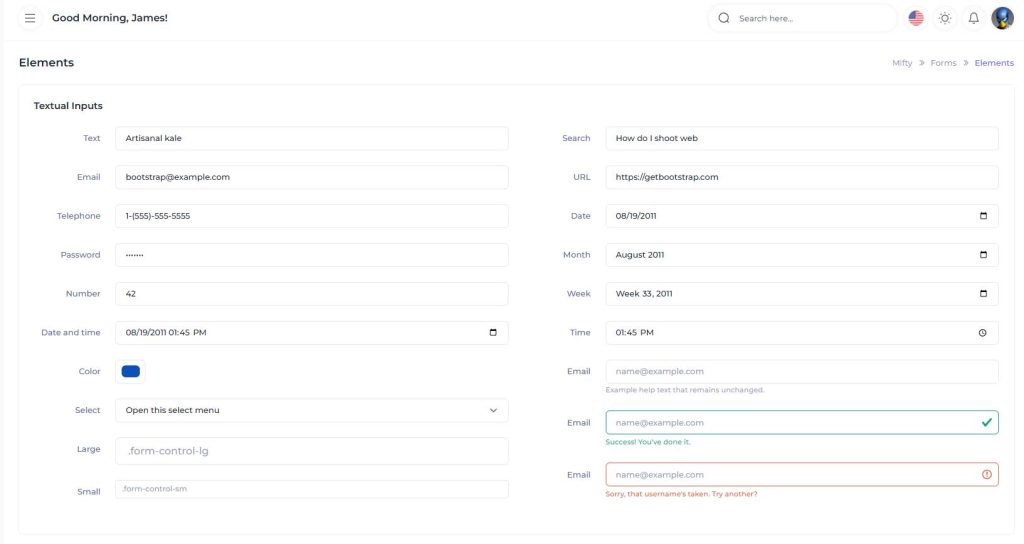
Task: Select the valid Email field with checkmark
Action: [x=790, y=423]
